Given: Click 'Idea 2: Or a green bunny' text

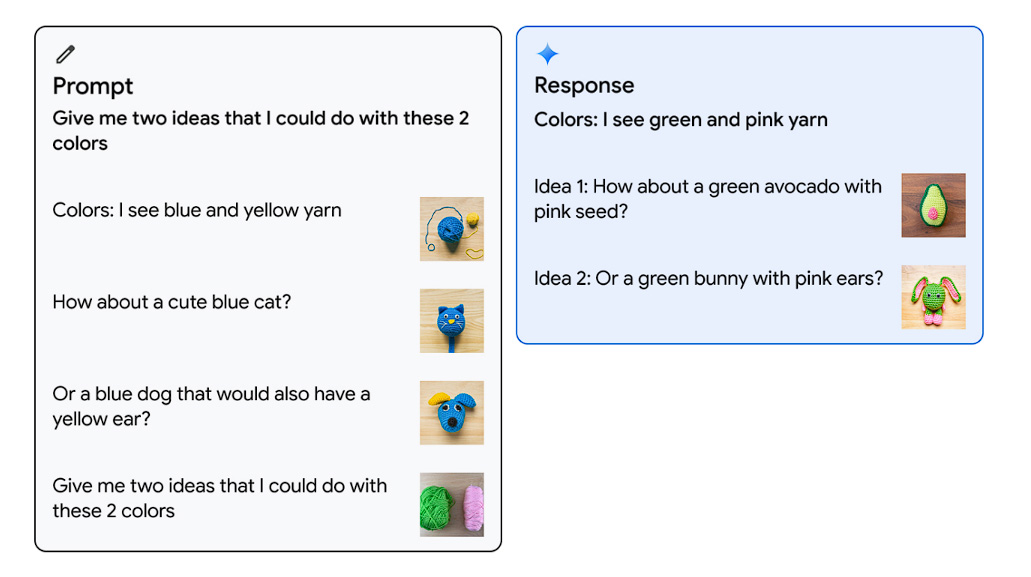Looking at the screenshot, I should click(x=708, y=279).
